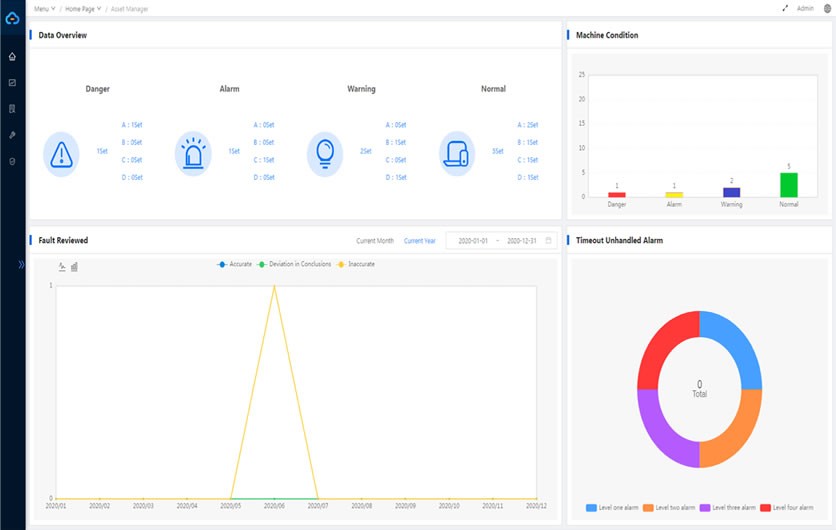
Task: Click the 'A : 1Set' link under Danger
Action: tap(132, 125)
